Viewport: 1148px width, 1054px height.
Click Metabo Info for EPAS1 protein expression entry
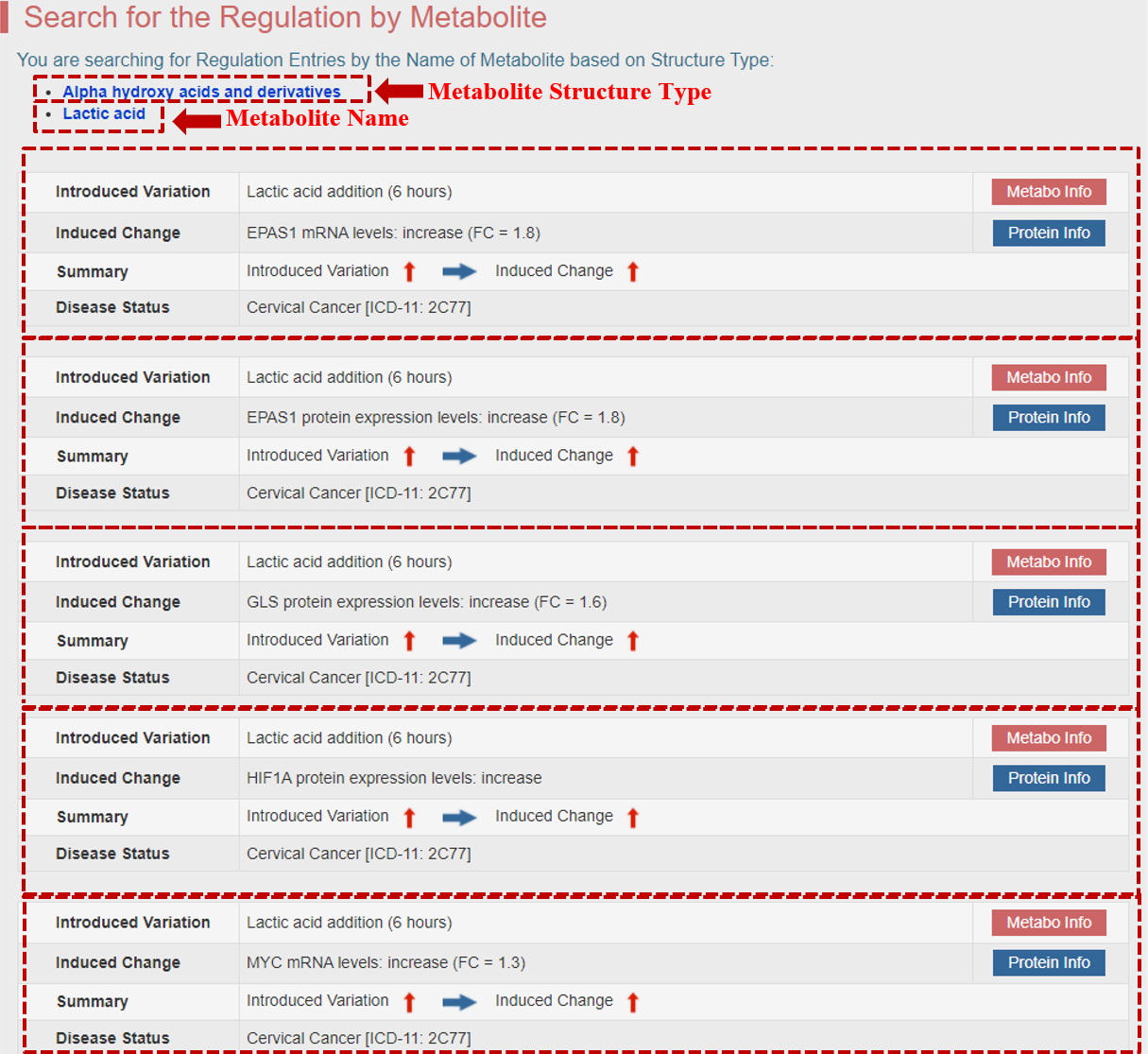[1048, 377]
